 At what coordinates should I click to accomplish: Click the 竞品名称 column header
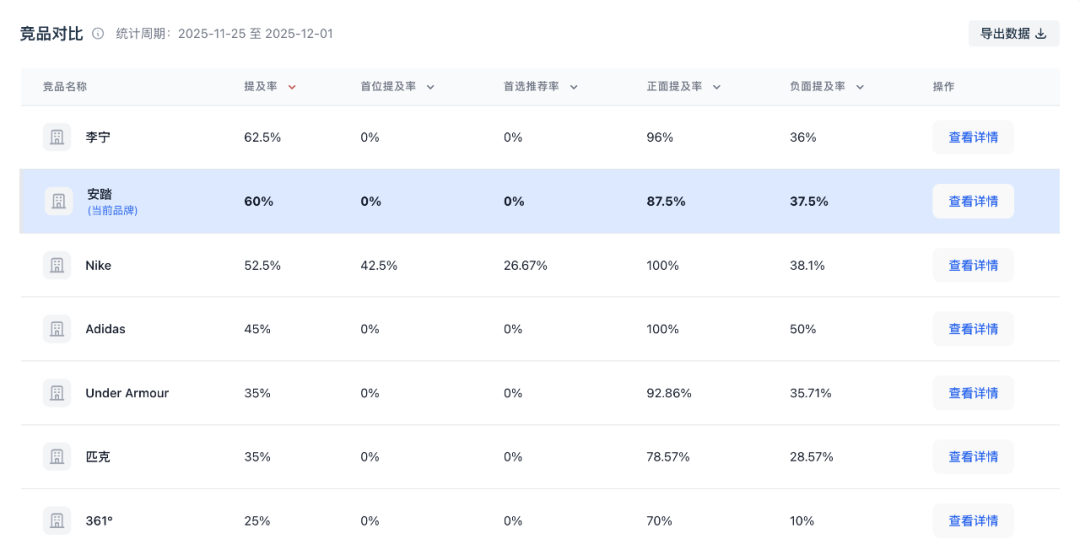[65, 87]
